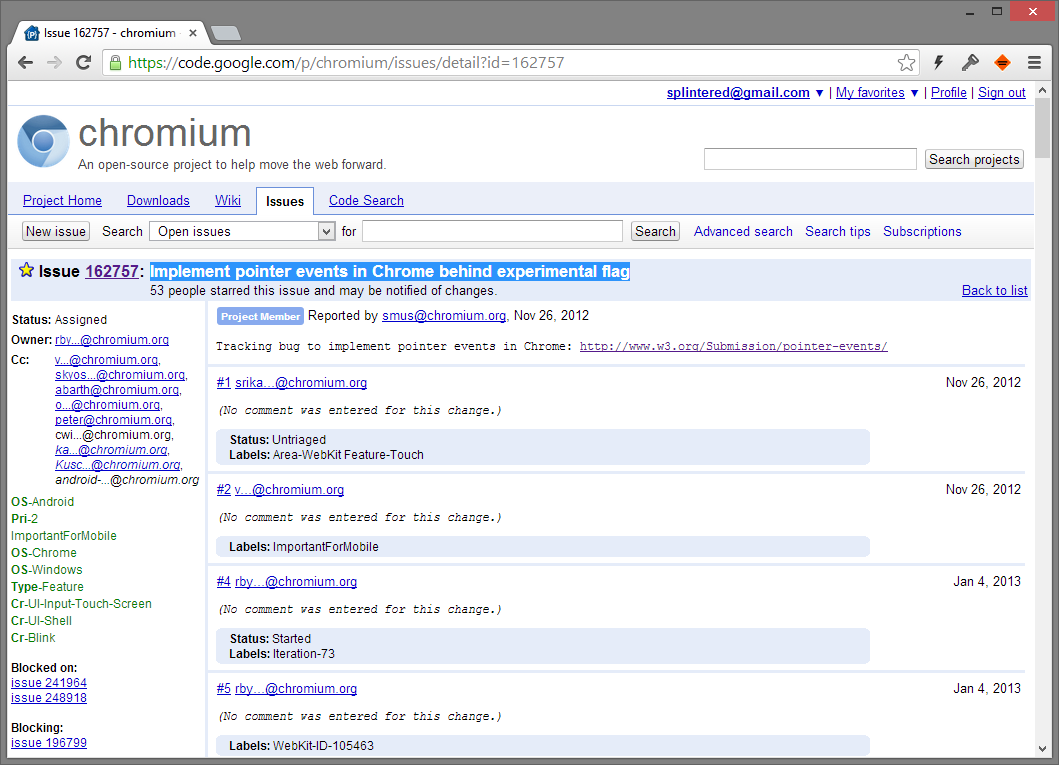Click the browser back arrow button

click(26, 62)
